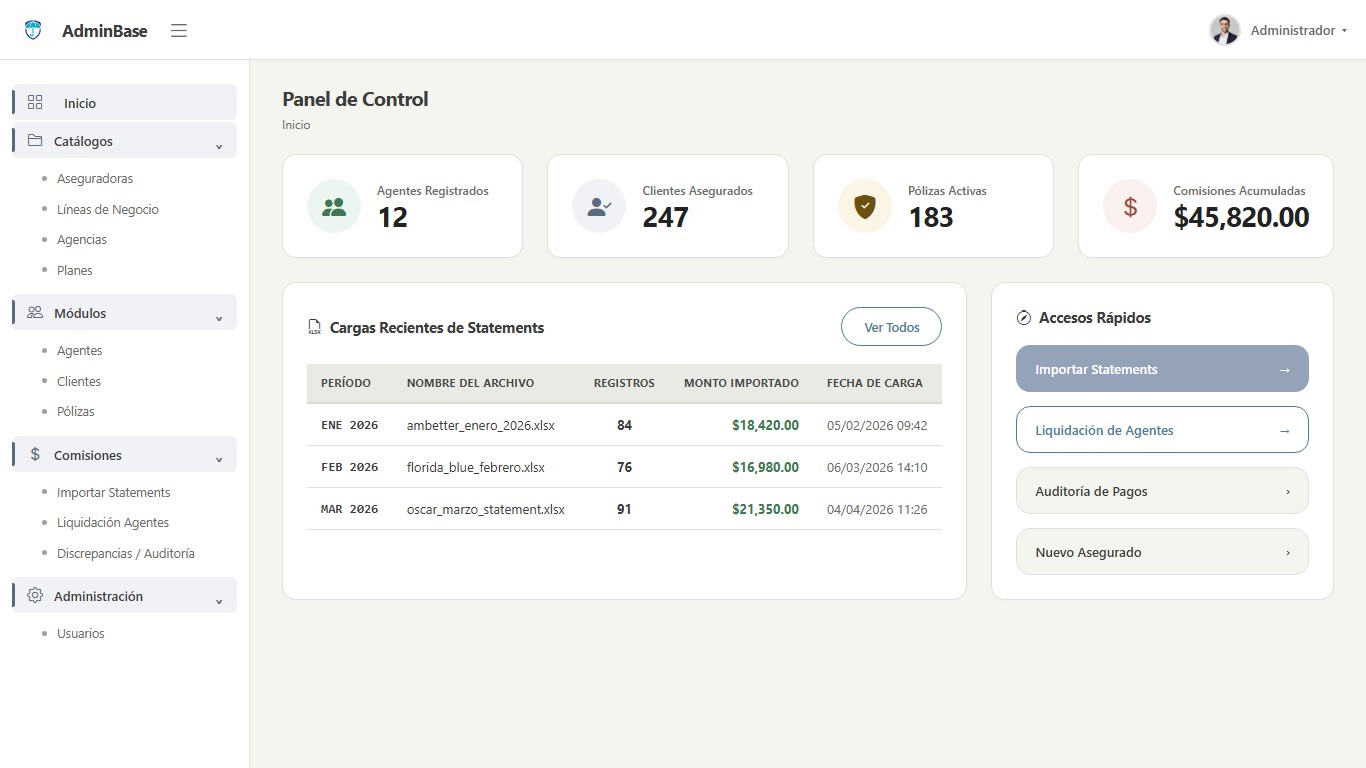The image size is (1366, 768).
Task: Click the FEB 2026 period cell
Action: [350, 467]
